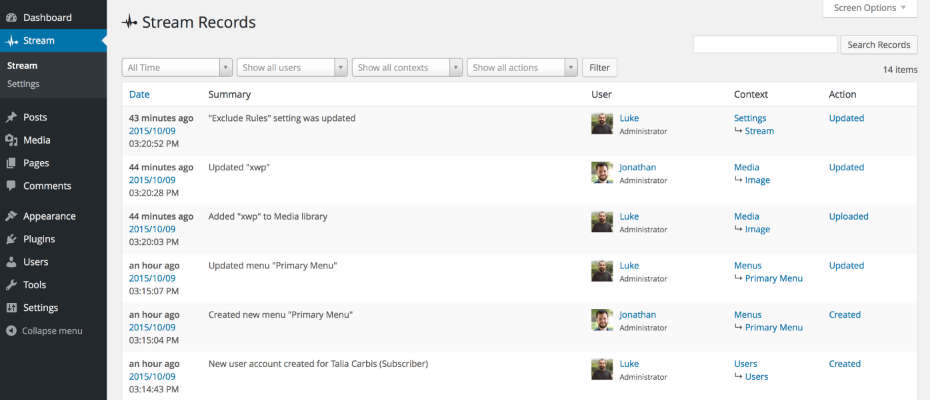The image size is (930, 400).
Task: Click the Comments bubble icon
Action: point(11,186)
